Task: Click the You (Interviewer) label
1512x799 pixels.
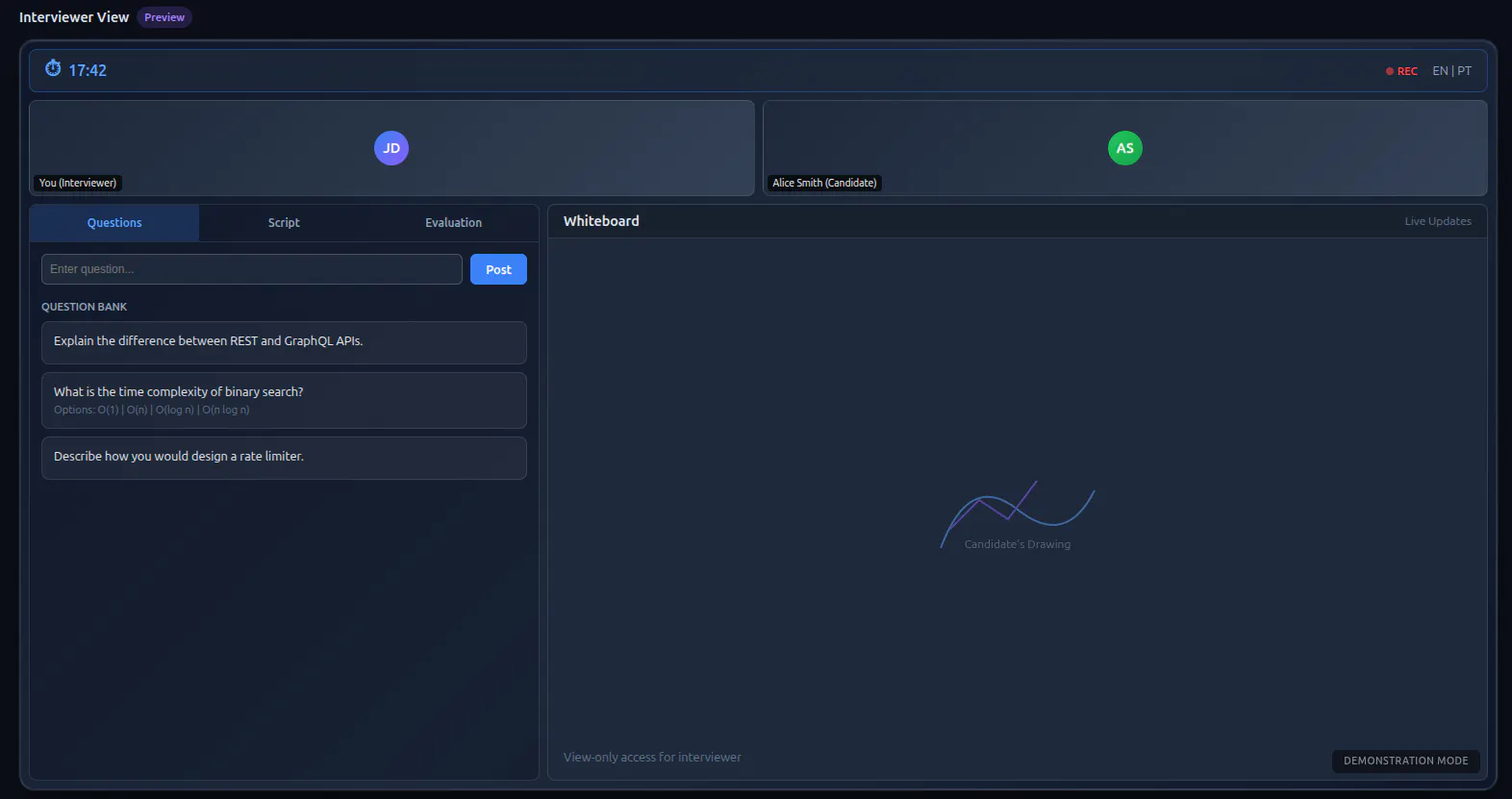Action: tap(78, 183)
